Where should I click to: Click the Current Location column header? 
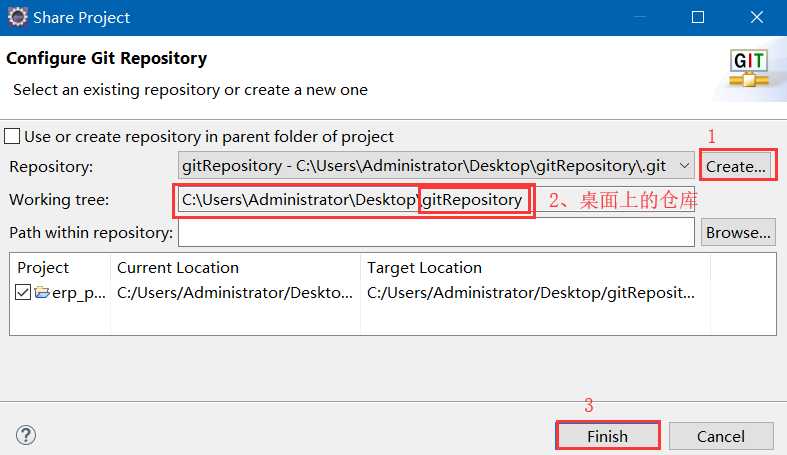point(178,267)
